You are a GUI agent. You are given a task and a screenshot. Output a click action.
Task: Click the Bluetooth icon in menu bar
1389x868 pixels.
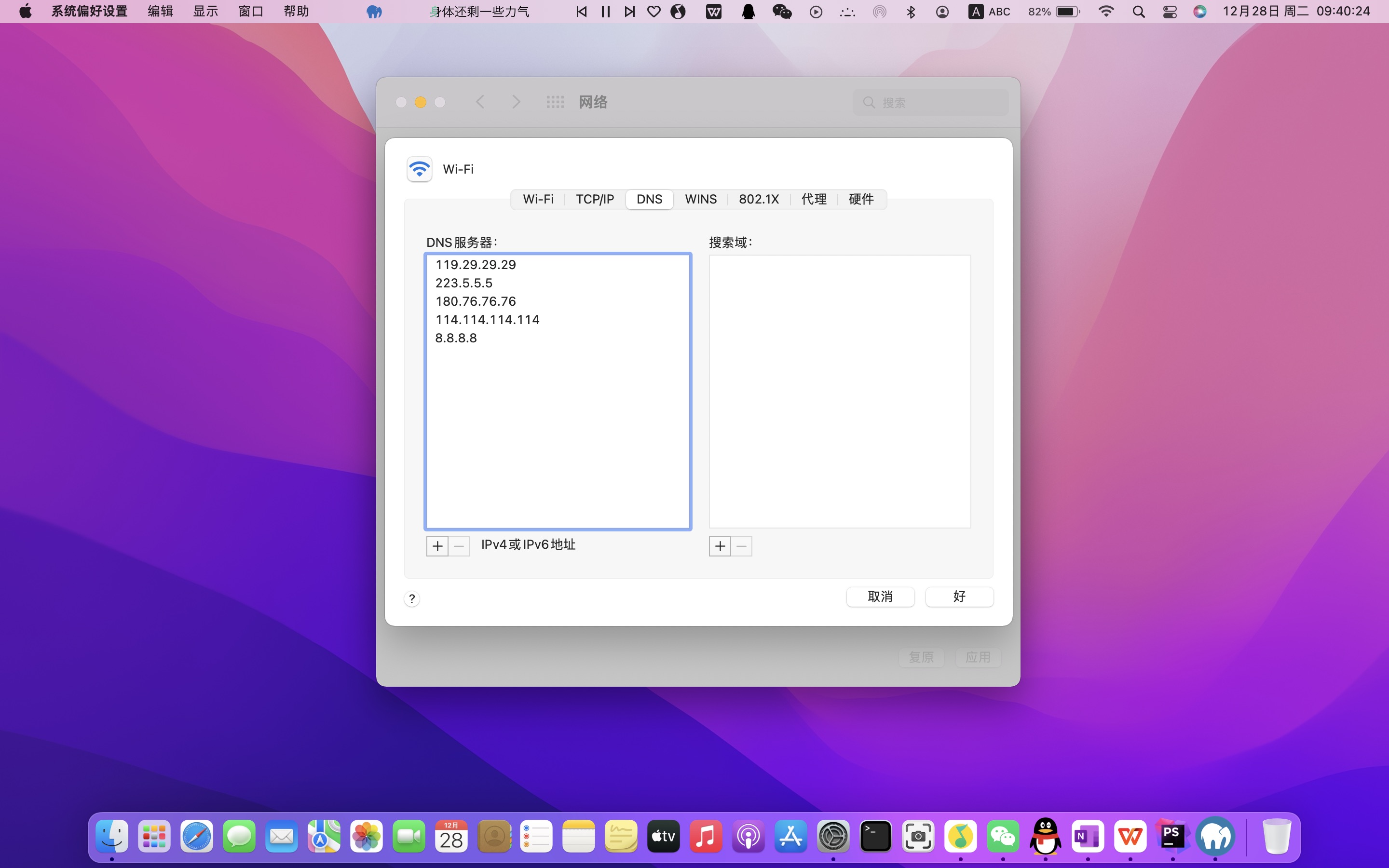coord(911,12)
